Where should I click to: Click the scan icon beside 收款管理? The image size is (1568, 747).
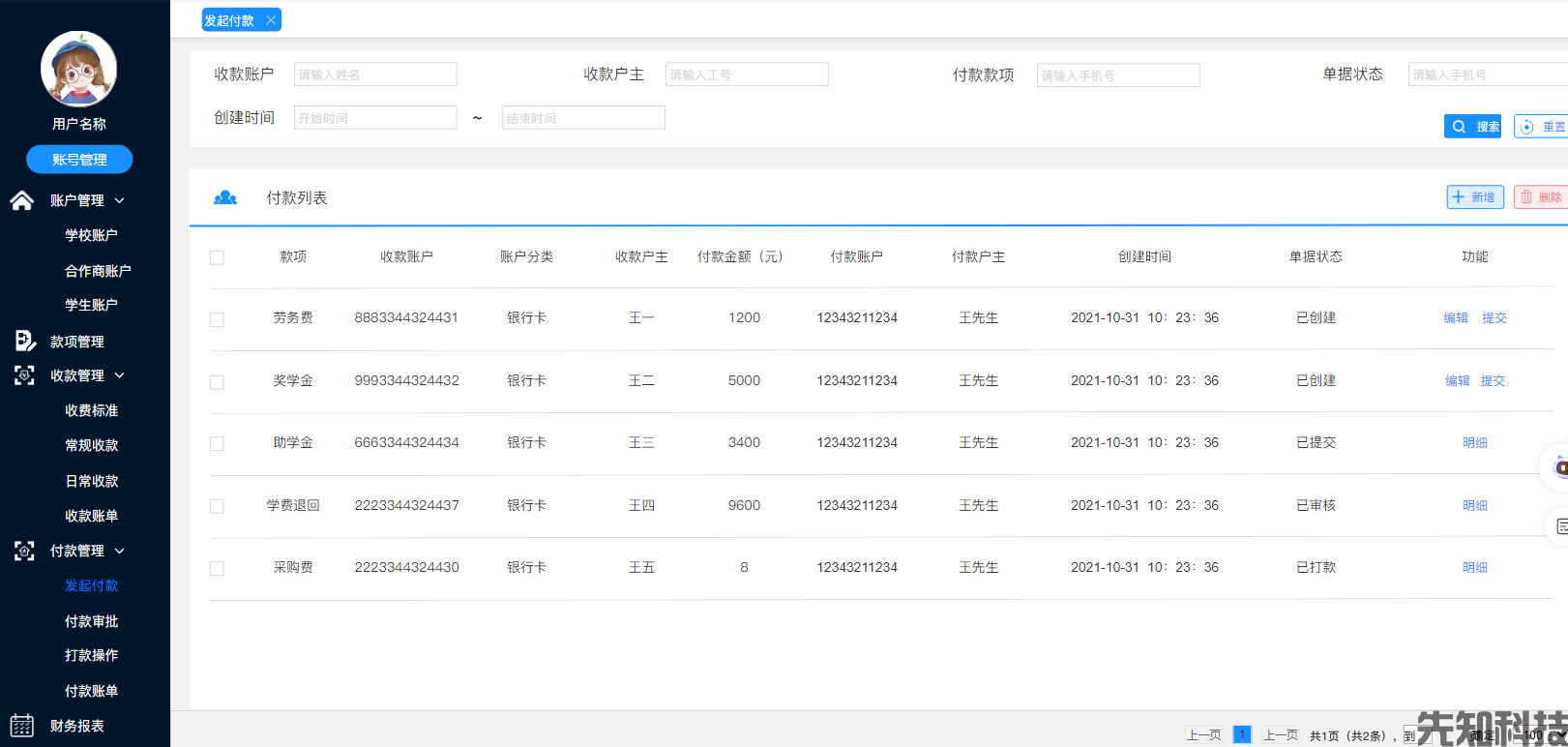[24, 375]
